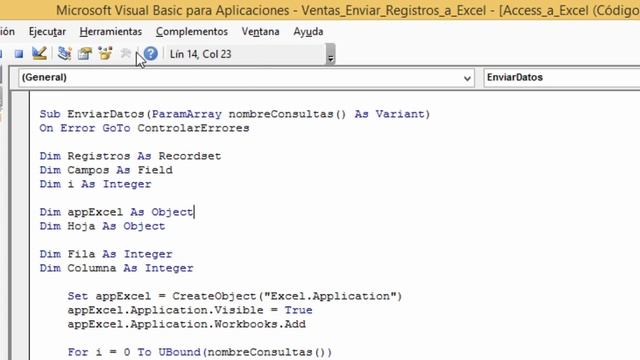The width and height of the screenshot is (640, 360).
Task: Click 'appExcel.Application.Visible = True' line
Action: pyautogui.click(x=190, y=310)
